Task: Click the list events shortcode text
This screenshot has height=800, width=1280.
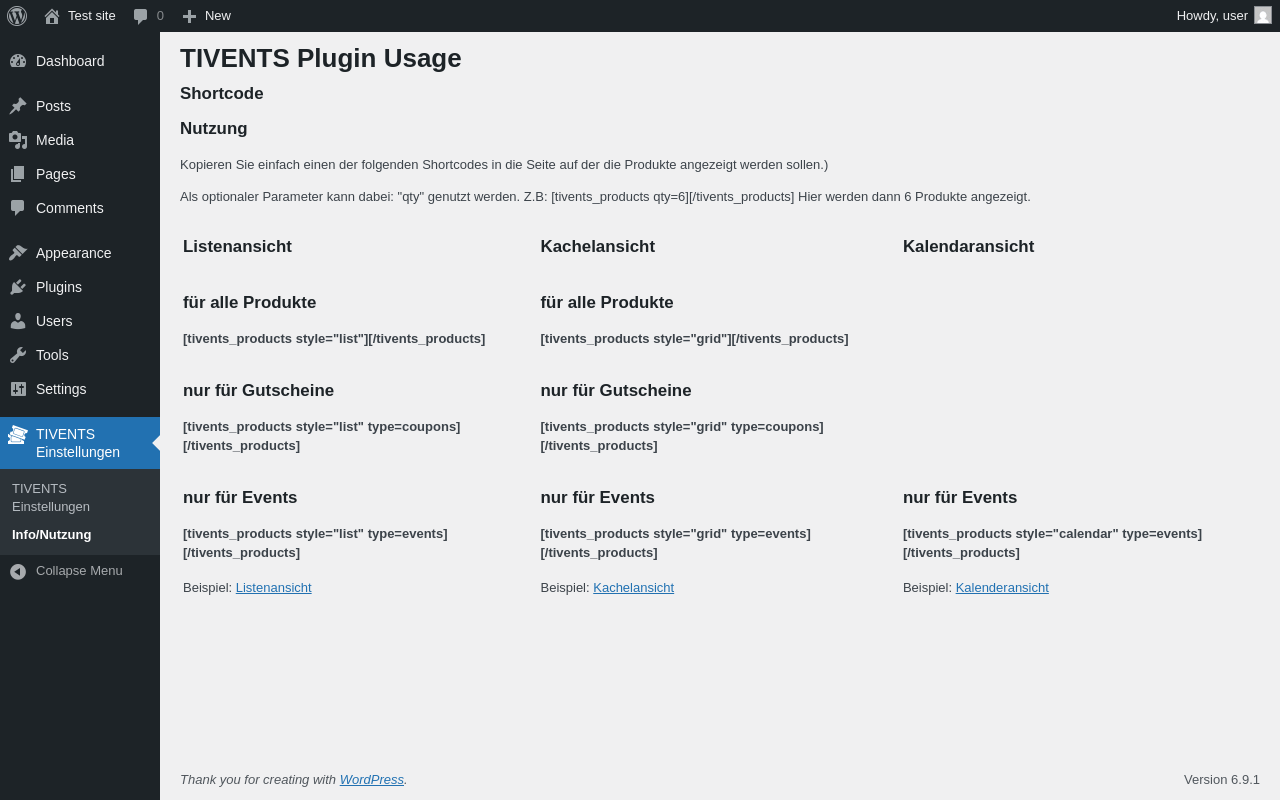Action: tap(315, 543)
